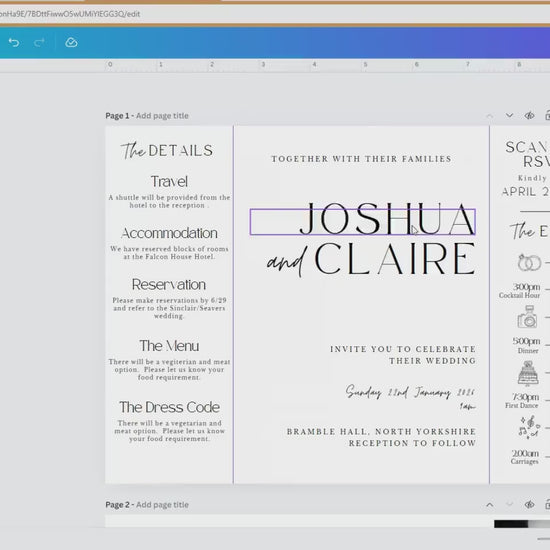Click the browser address bar URL
This screenshot has width=550, height=550.
[70, 14]
